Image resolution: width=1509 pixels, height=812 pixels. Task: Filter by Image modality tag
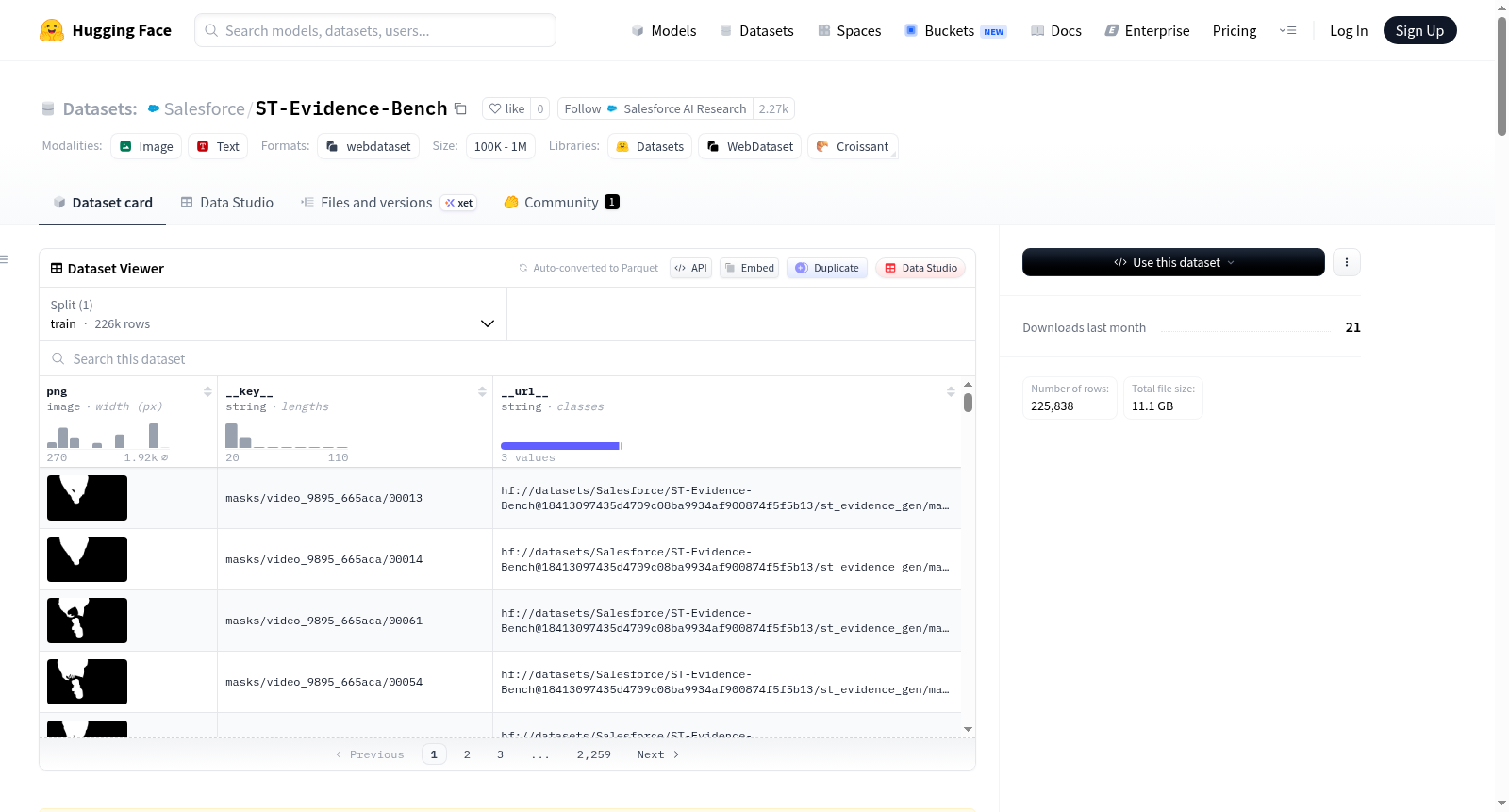click(146, 146)
